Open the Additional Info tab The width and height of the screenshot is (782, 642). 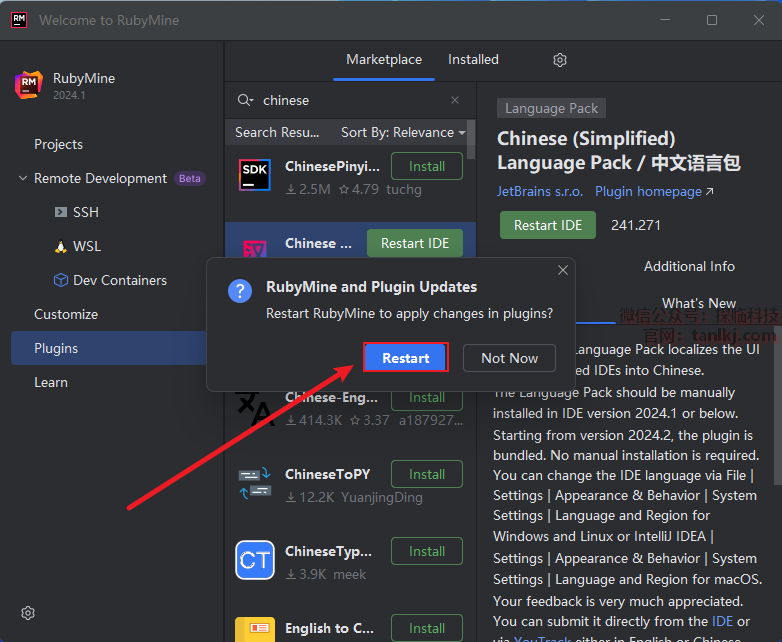[x=689, y=266]
